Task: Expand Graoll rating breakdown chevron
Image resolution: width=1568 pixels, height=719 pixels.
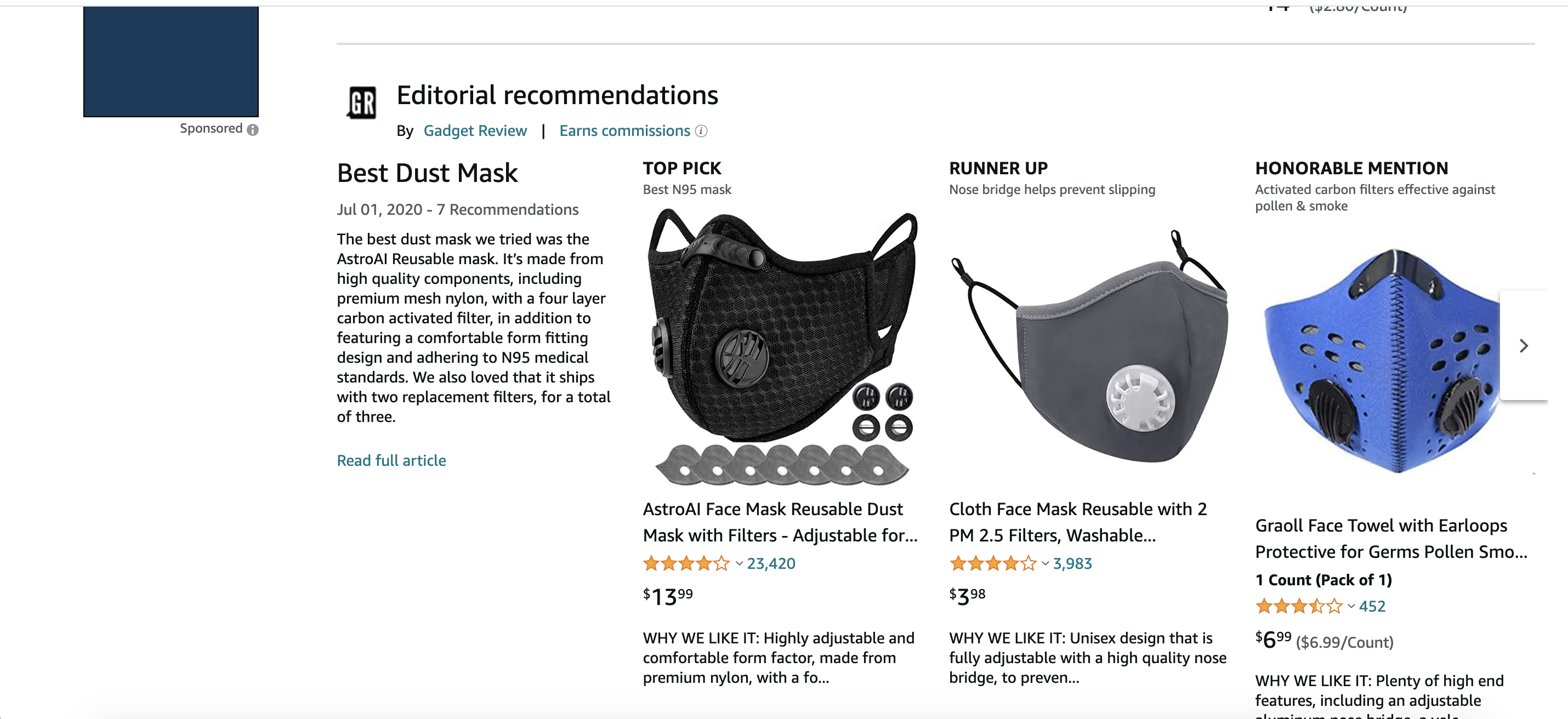Action: tap(1351, 607)
